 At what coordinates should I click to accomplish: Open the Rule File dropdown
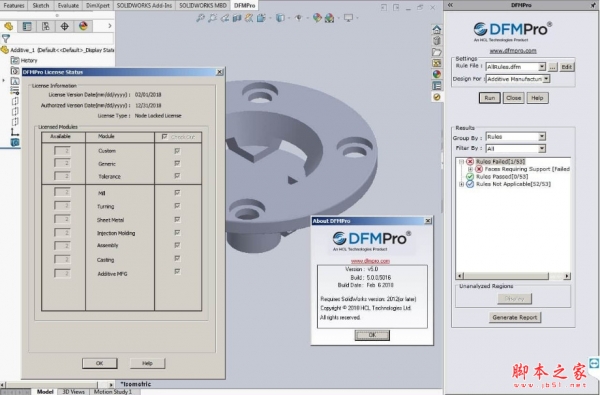point(542,67)
